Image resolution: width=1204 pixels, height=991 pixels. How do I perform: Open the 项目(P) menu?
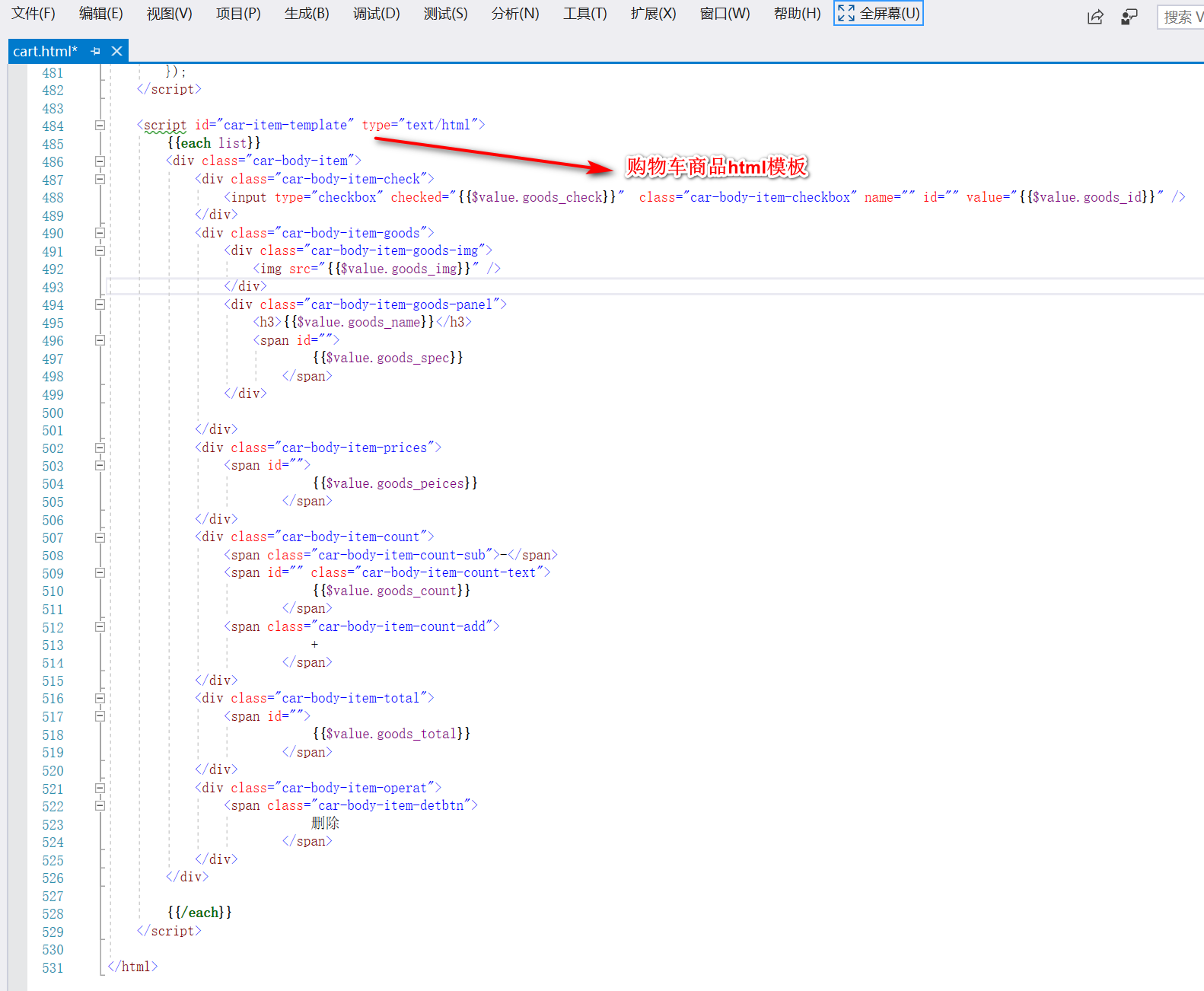coord(238,14)
